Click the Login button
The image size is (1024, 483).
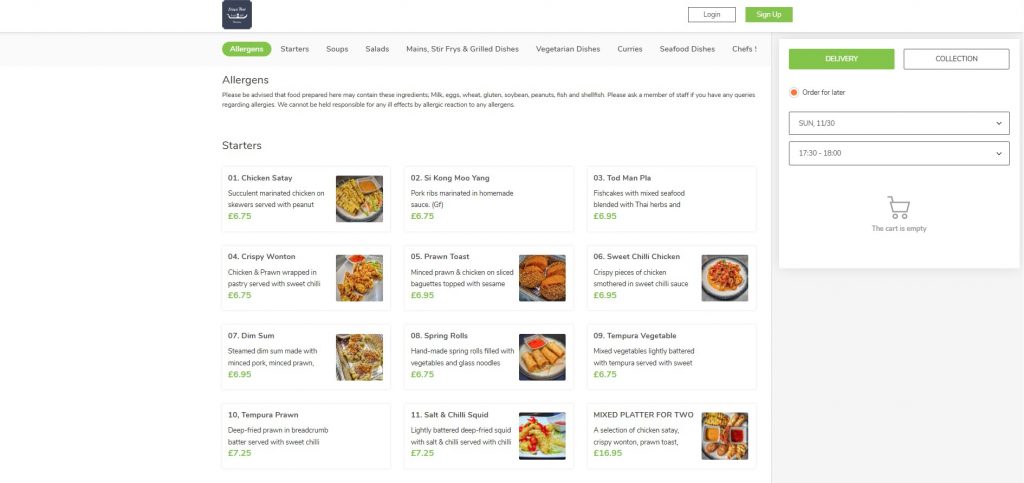[x=711, y=14]
